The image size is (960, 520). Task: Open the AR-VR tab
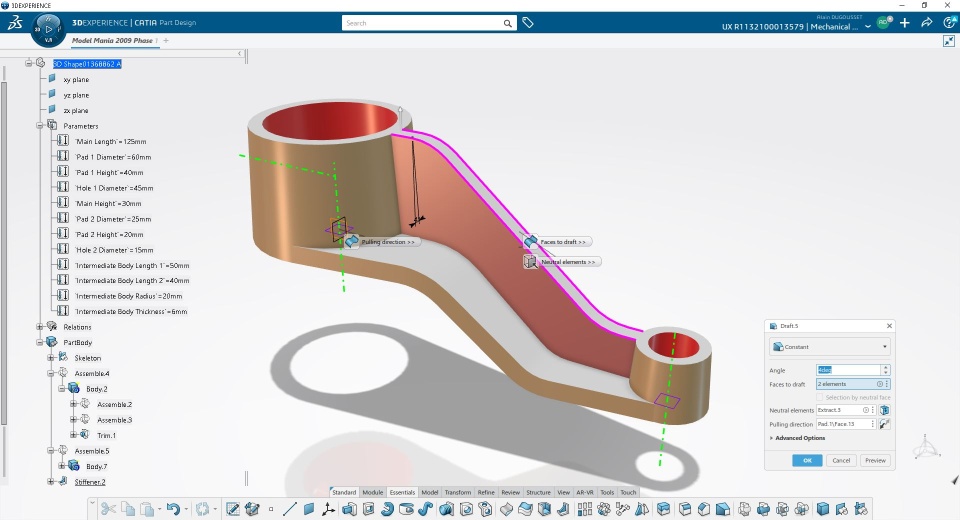[x=585, y=492]
